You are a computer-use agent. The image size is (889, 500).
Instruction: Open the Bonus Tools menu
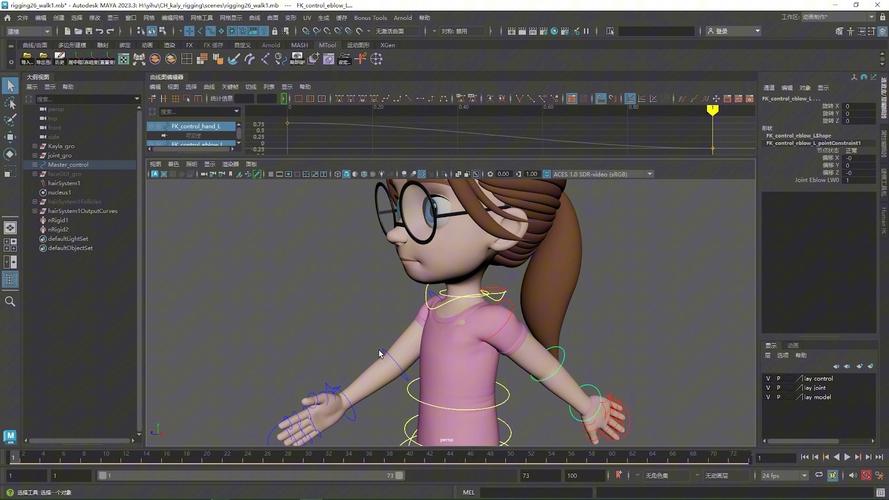click(x=370, y=18)
